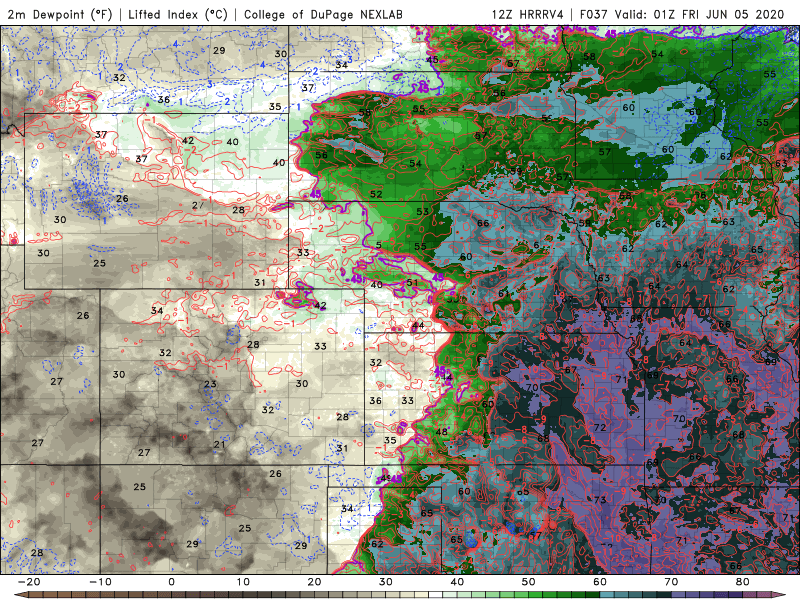The height and width of the screenshot is (600, 800).
Task: Click the 20 label on the color scale
Action: point(314,582)
